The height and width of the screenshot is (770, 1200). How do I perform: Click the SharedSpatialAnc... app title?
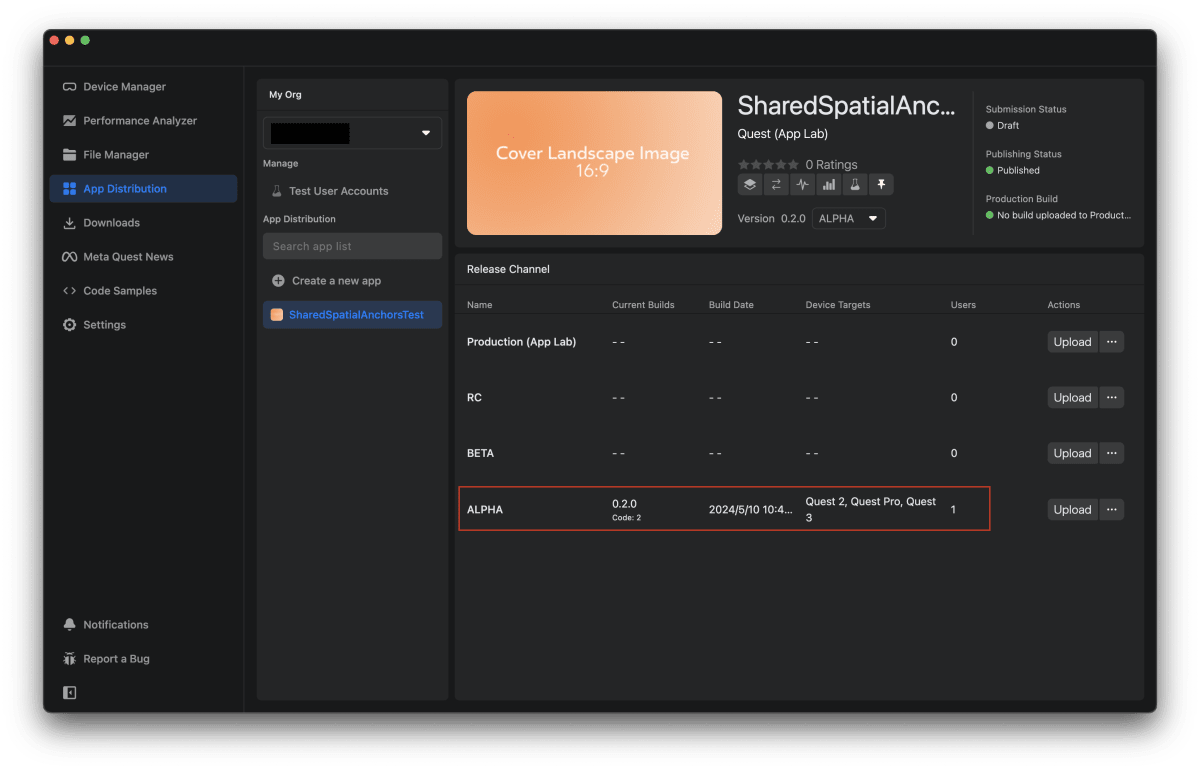tap(847, 106)
